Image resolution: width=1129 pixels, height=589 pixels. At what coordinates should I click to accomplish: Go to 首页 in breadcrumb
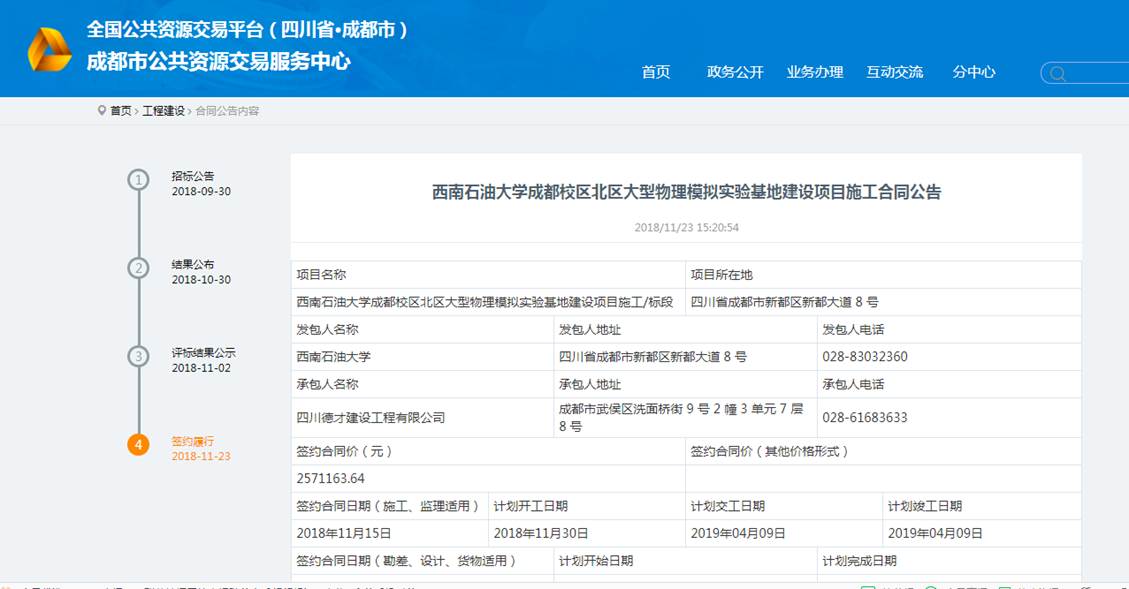coord(121,111)
